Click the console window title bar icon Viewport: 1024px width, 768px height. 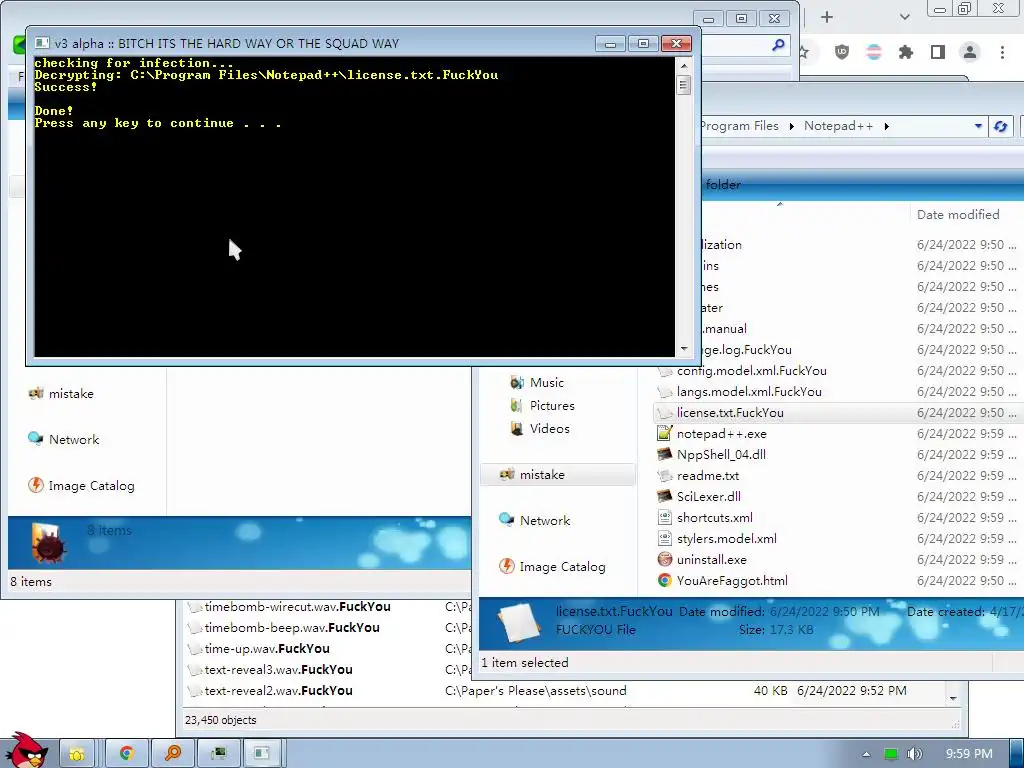pyautogui.click(x=42, y=43)
